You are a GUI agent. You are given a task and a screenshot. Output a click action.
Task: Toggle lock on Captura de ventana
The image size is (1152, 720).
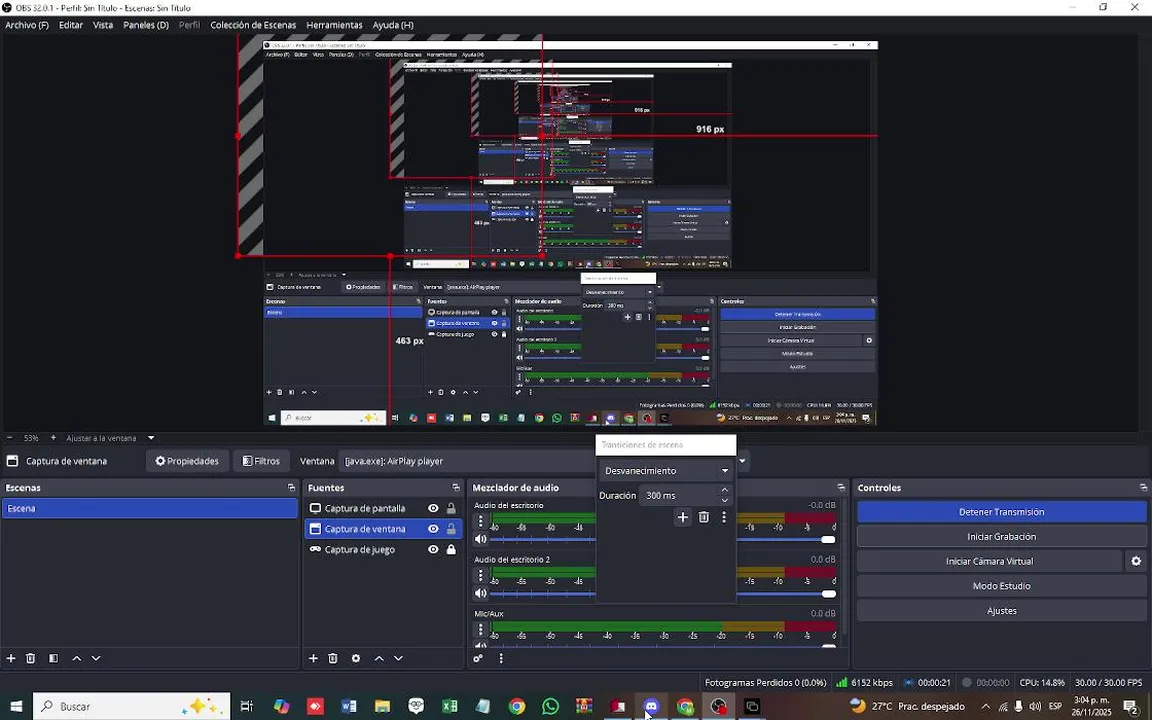click(451, 529)
